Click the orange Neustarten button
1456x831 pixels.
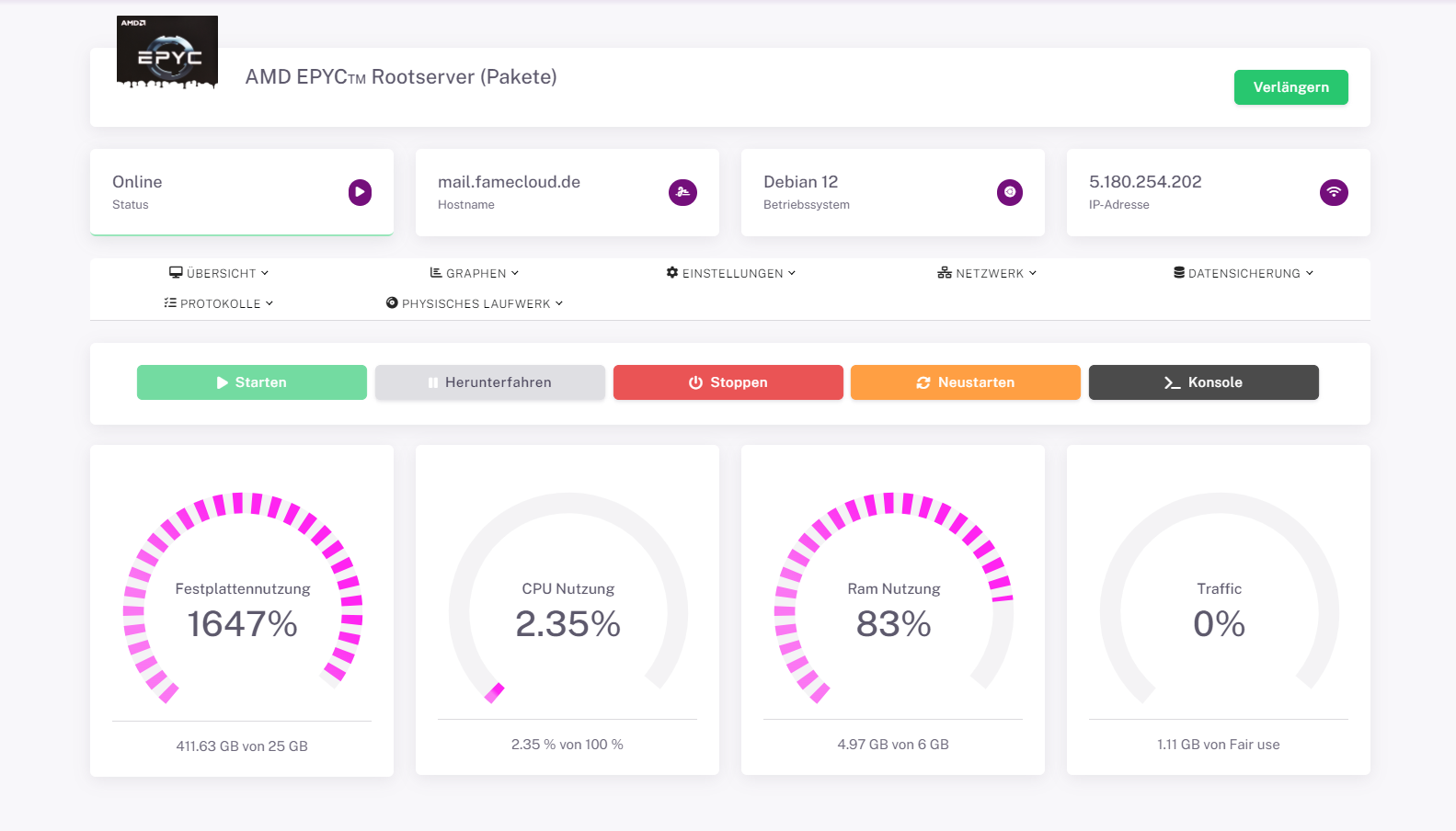coord(965,382)
